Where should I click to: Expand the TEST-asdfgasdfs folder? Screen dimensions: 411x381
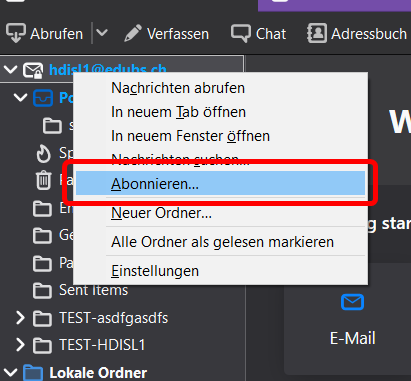coord(20,318)
